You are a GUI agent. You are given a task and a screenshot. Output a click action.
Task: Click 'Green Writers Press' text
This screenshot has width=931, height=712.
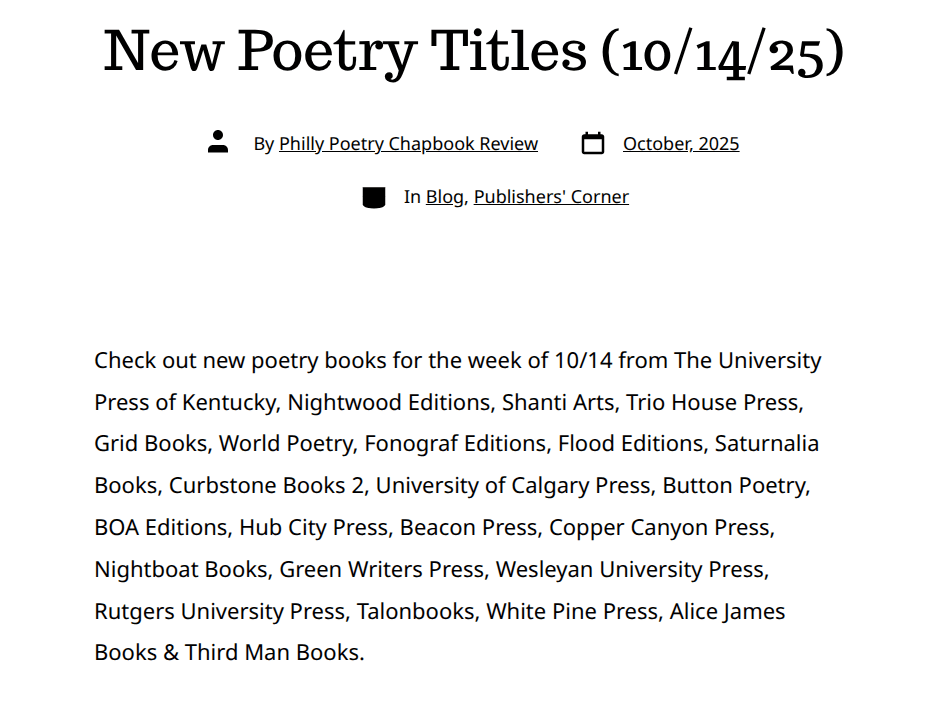381,569
